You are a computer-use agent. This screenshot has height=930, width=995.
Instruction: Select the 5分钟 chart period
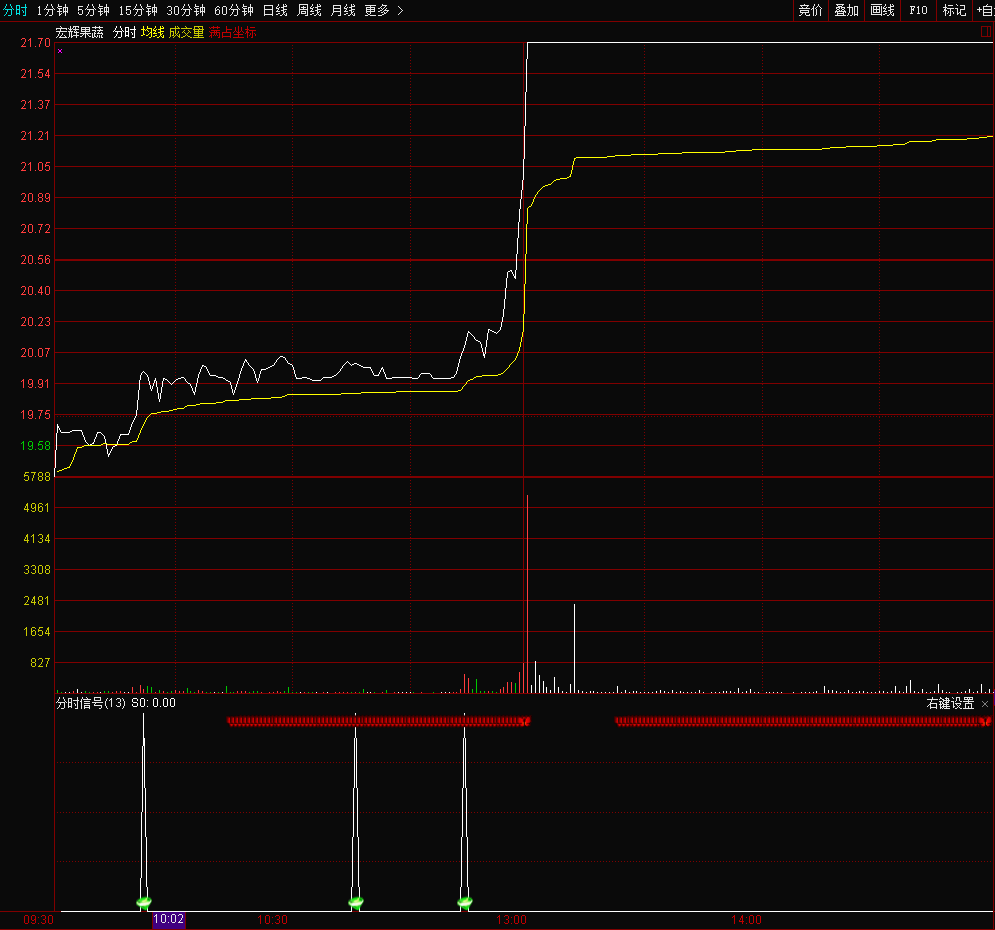point(93,10)
